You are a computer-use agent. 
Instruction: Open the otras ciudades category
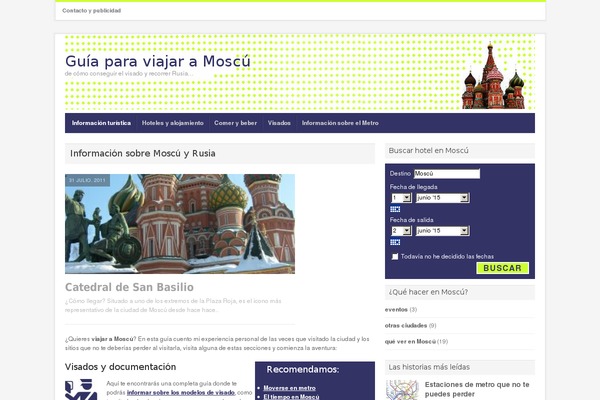pyautogui.click(x=406, y=325)
